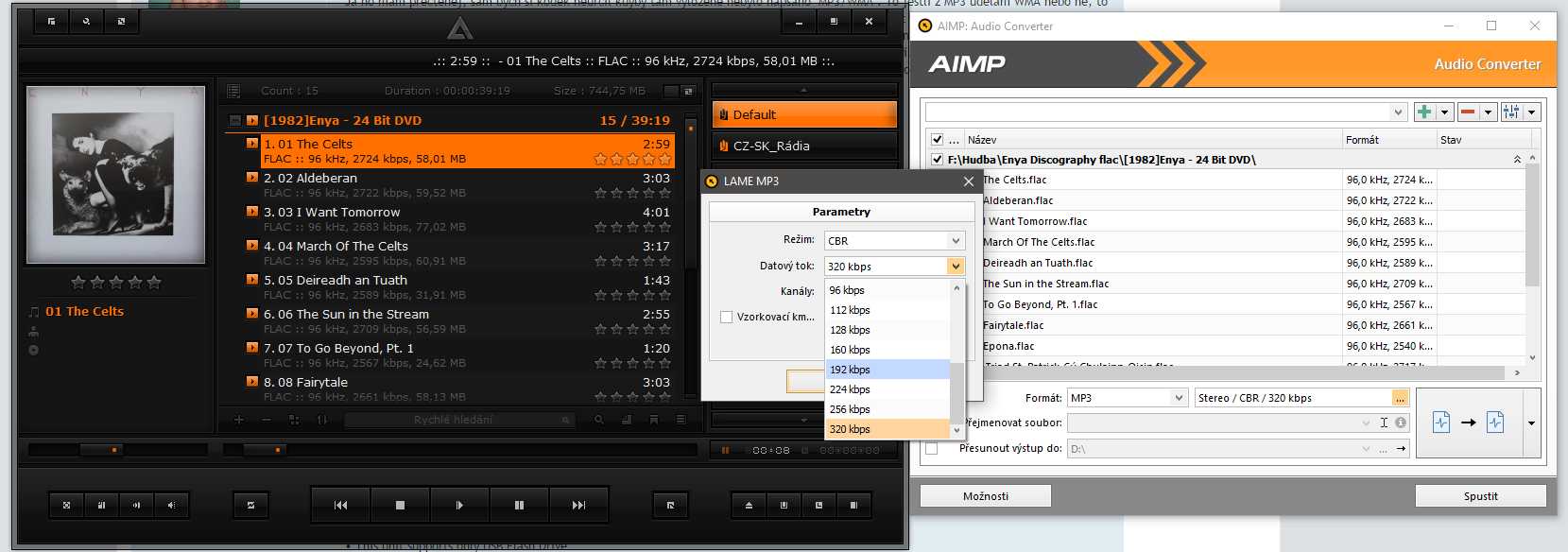Click the red minus remove files icon
The image size is (1568, 552).
point(1468,112)
